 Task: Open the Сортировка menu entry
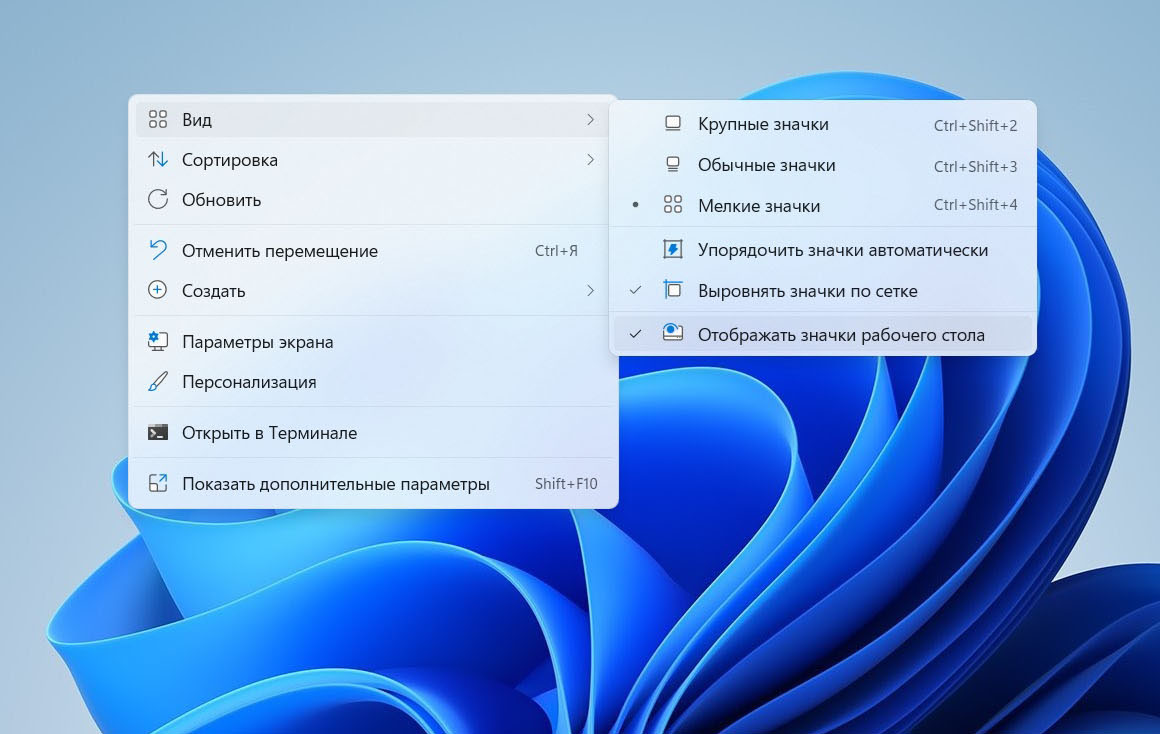pos(372,159)
